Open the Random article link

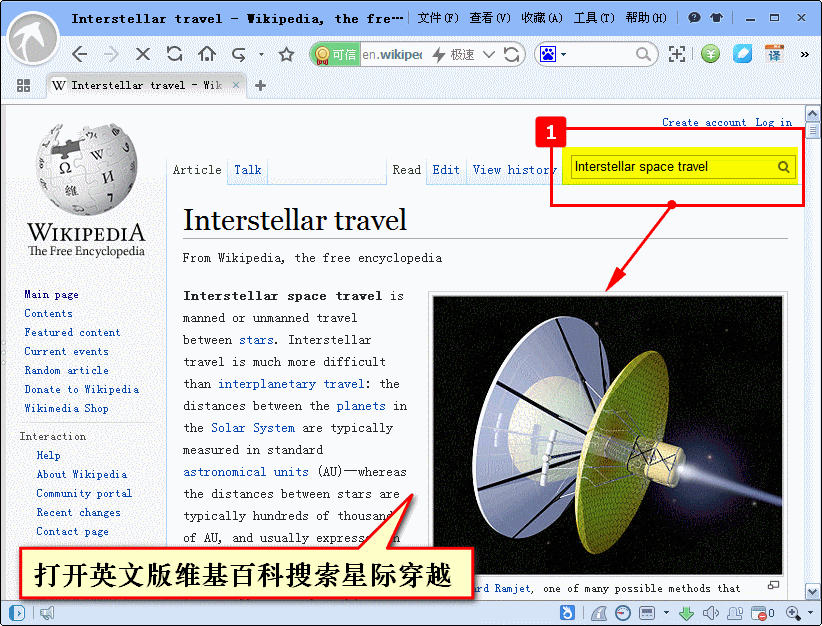[x=67, y=370]
